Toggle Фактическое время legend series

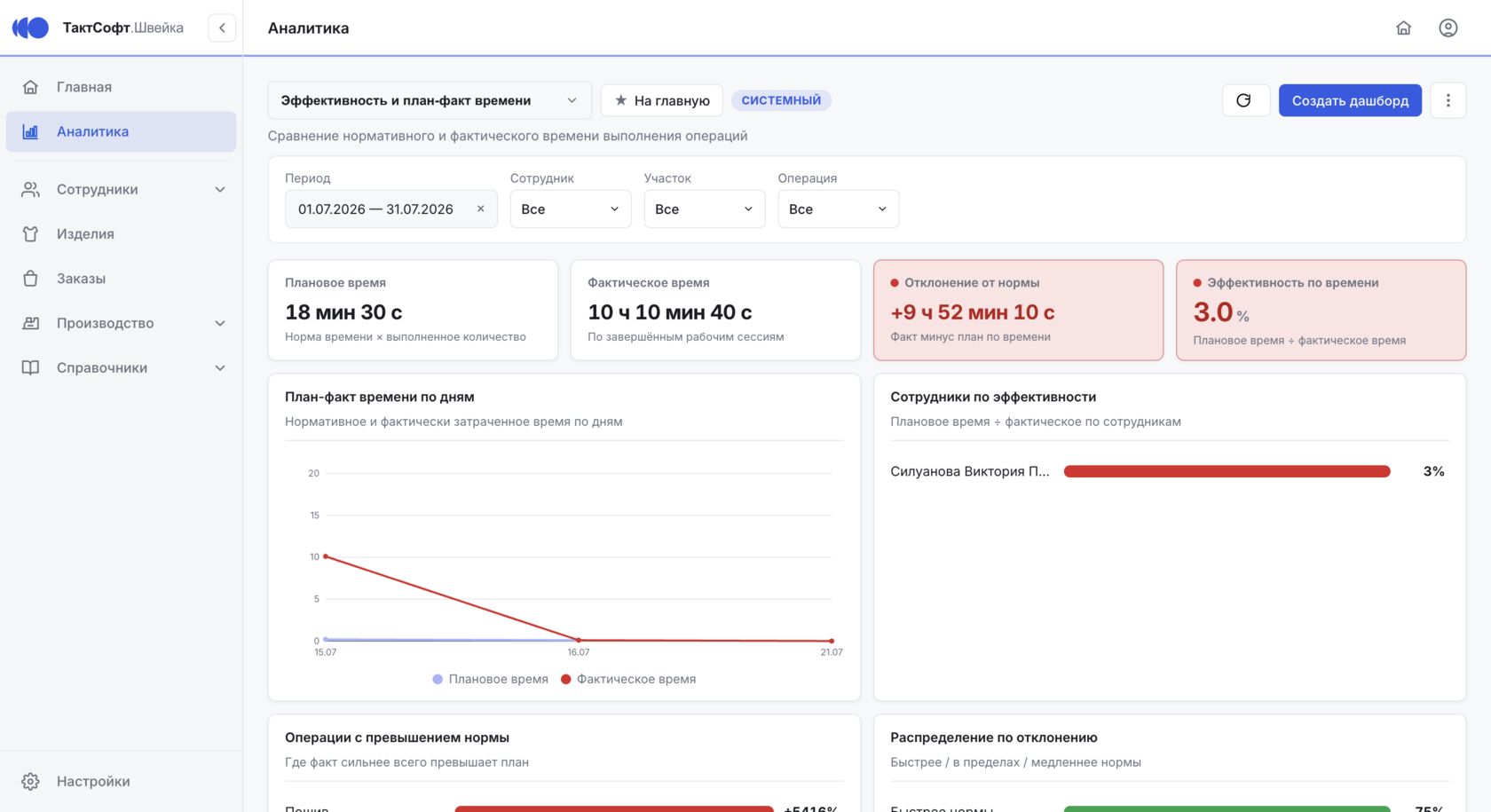[628, 679]
